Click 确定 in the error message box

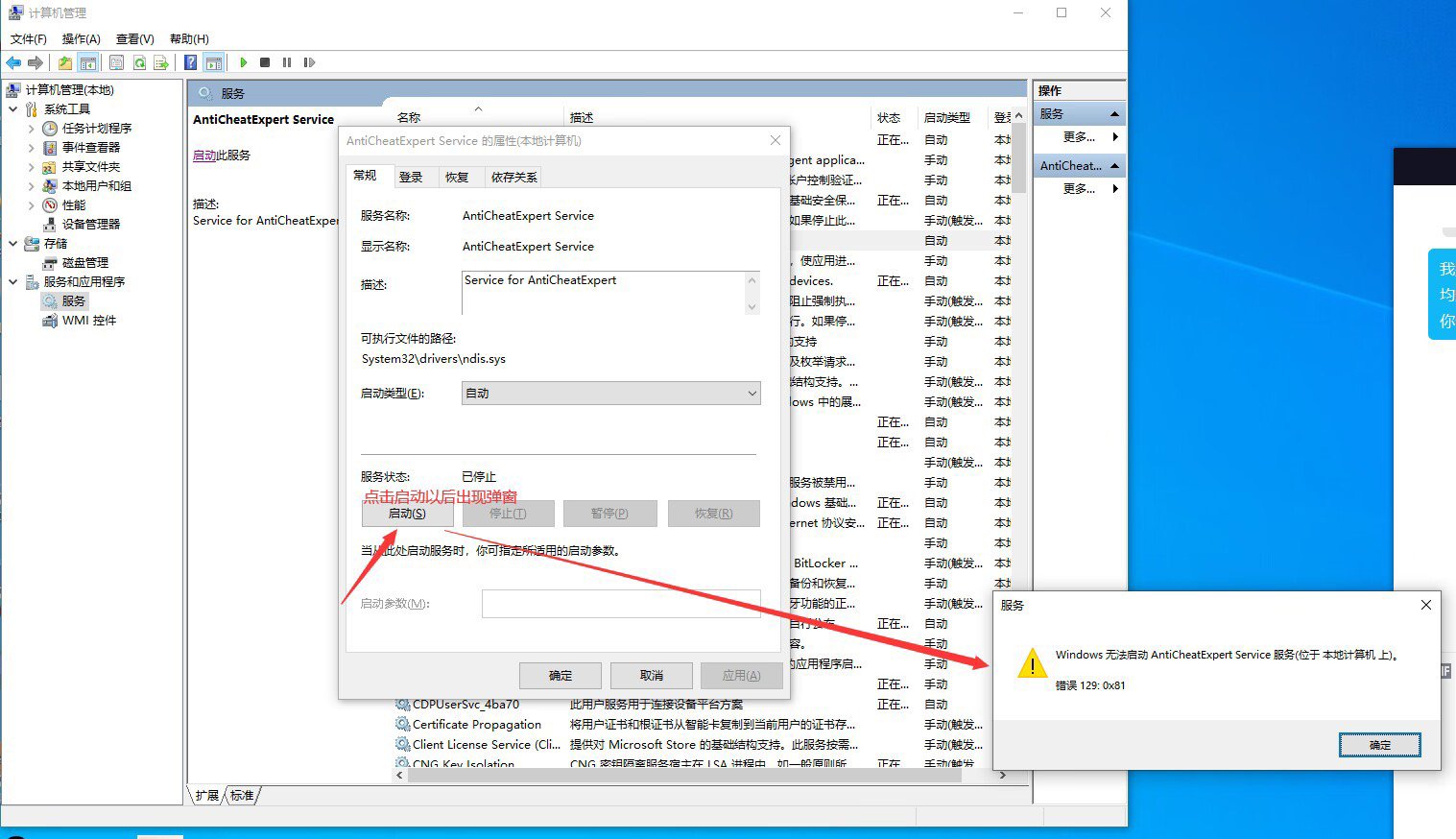coord(1380,745)
